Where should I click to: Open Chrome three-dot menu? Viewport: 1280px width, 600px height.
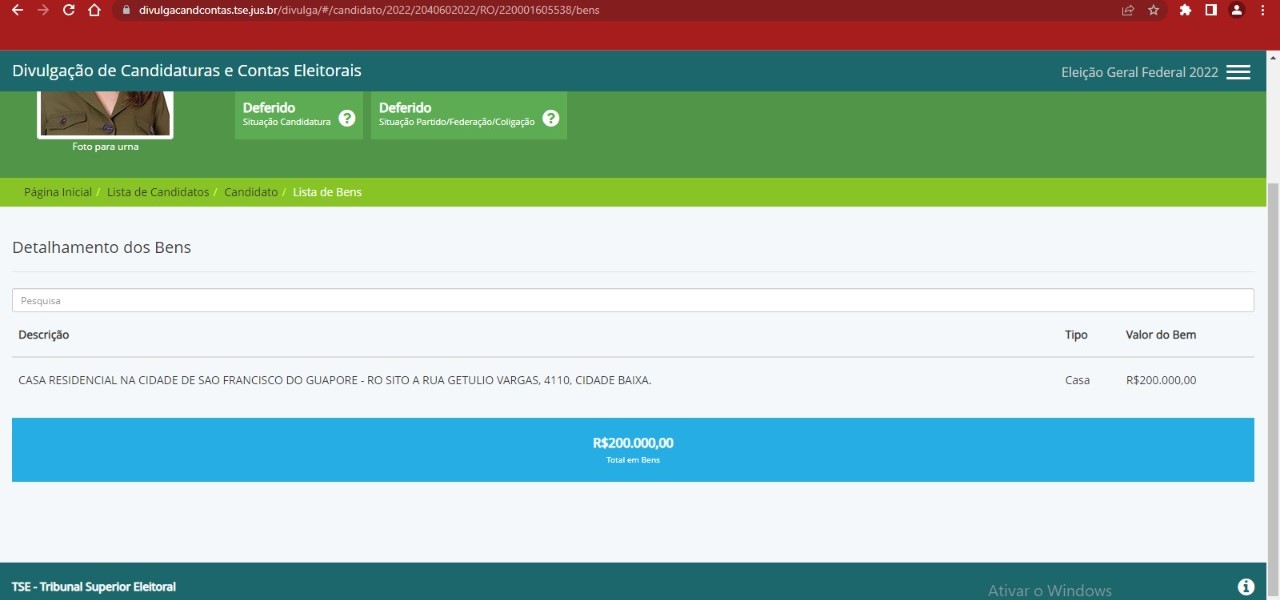click(x=1263, y=10)
